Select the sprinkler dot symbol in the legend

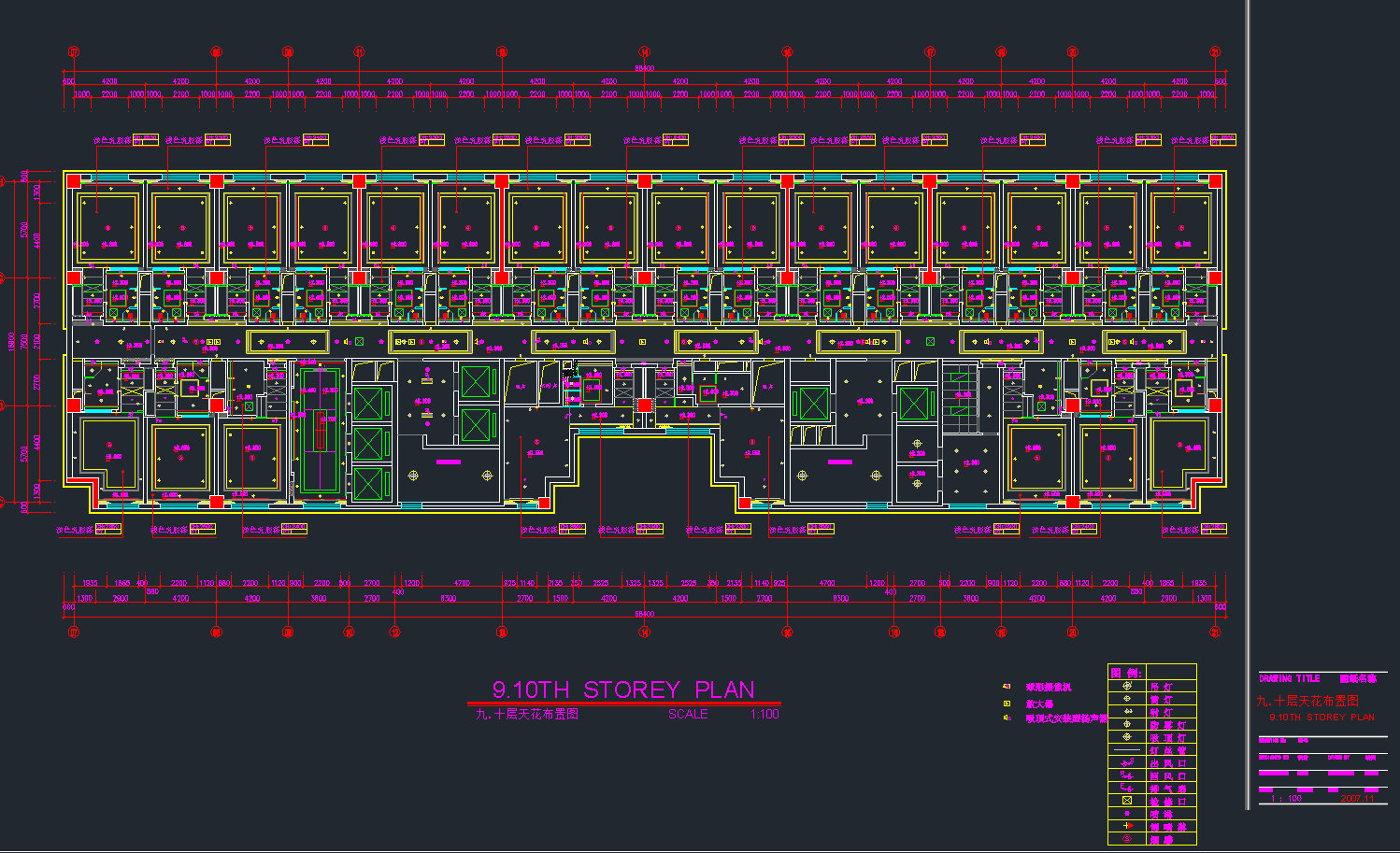click(x=1126, y=814)
